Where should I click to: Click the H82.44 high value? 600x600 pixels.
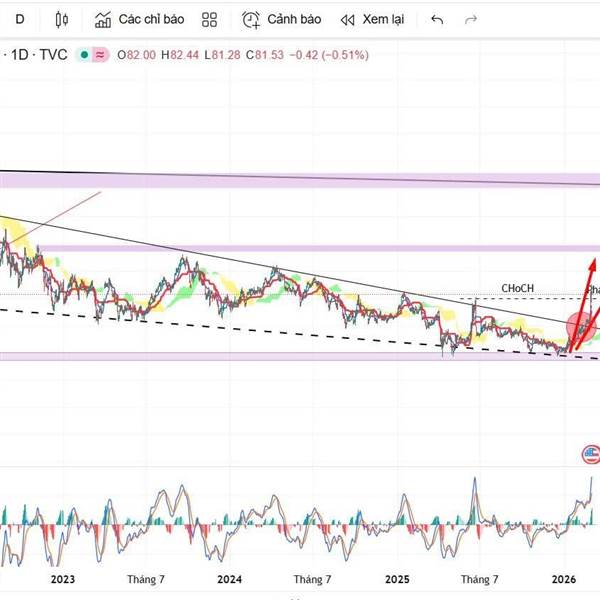click(180, 55)
